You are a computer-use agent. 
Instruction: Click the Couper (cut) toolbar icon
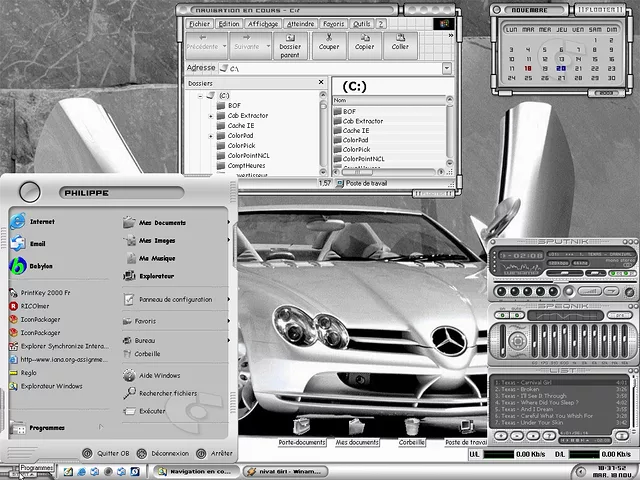328,41
